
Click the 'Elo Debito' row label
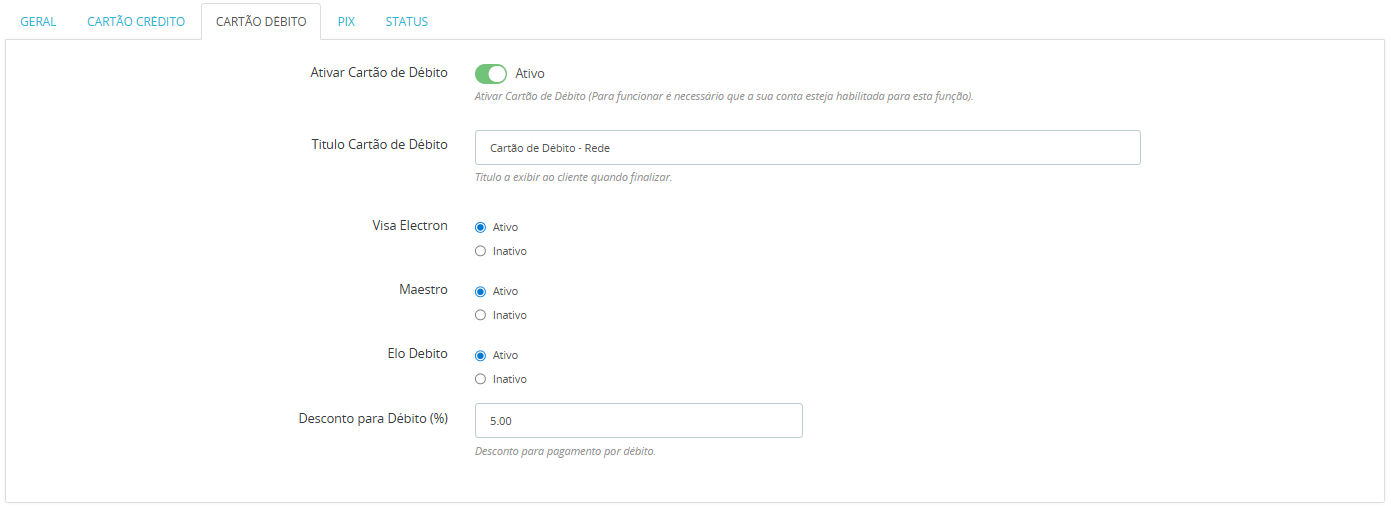click(x=417, y=353)
